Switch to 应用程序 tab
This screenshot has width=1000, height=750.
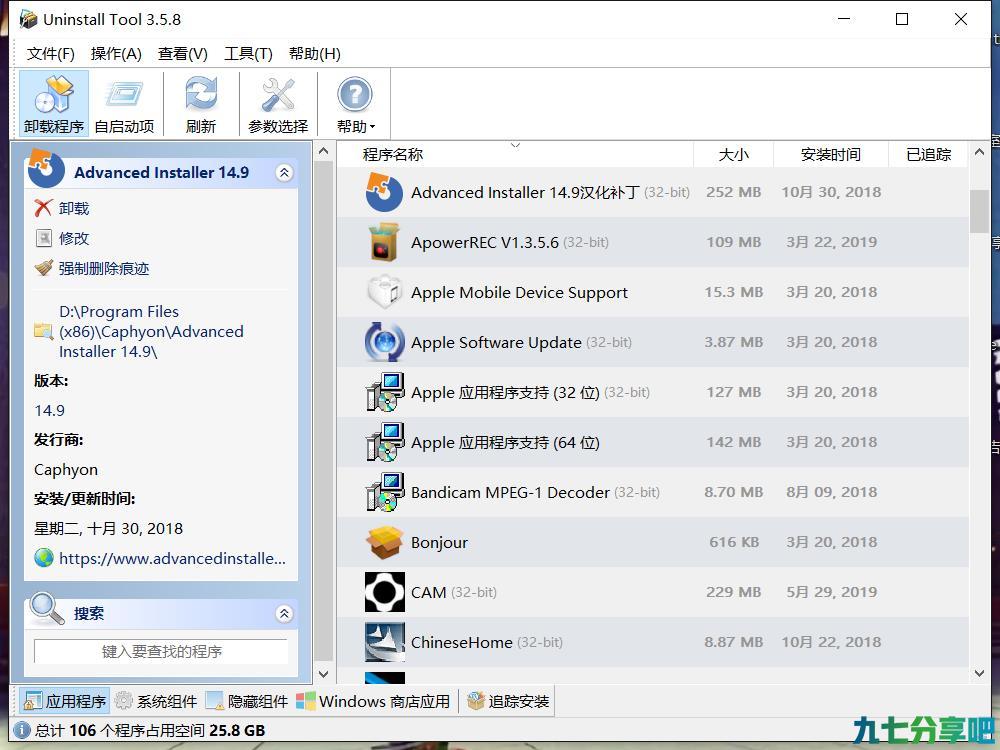pyautogui.click(x=64, y=702)
